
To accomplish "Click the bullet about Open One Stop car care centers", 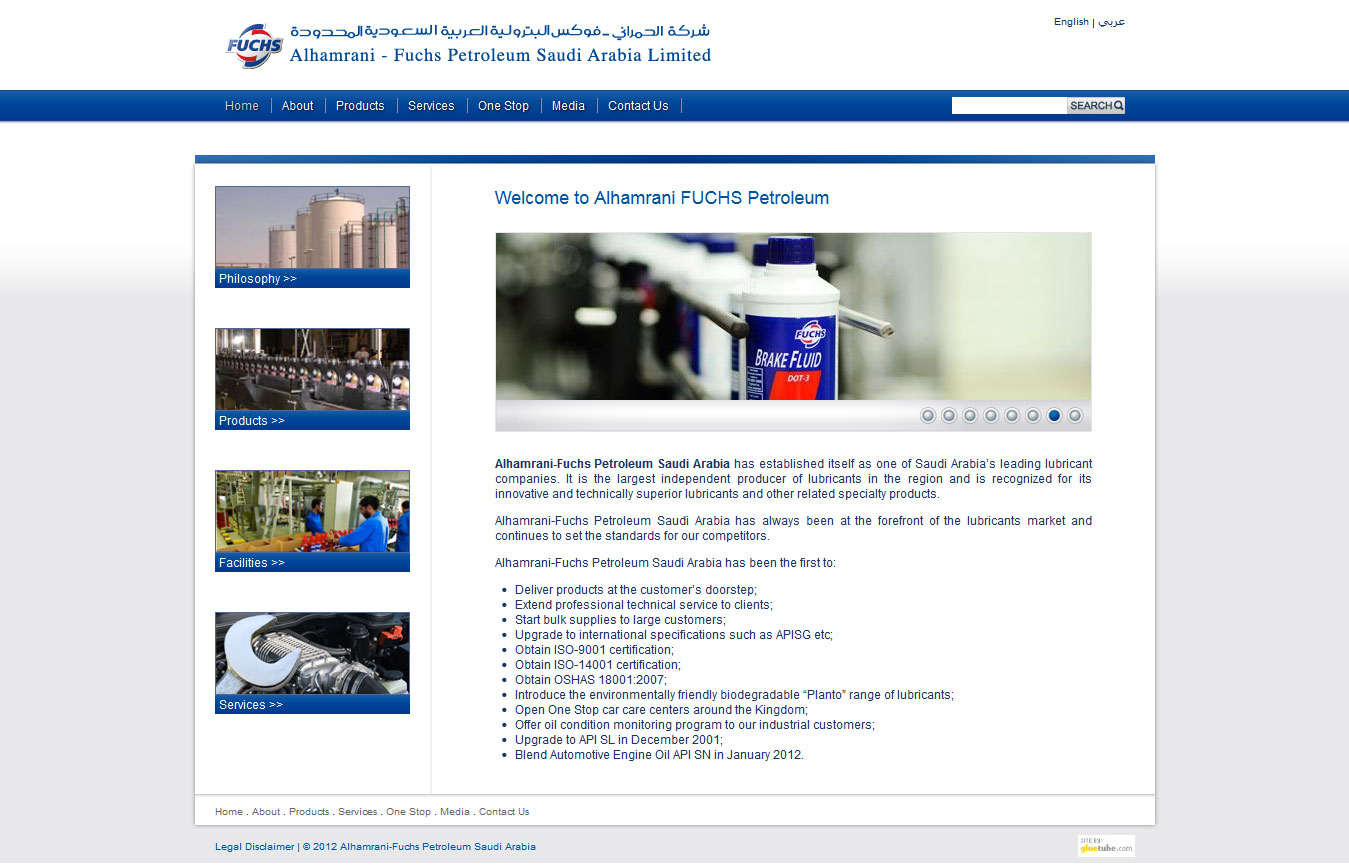I will (661, 710).
